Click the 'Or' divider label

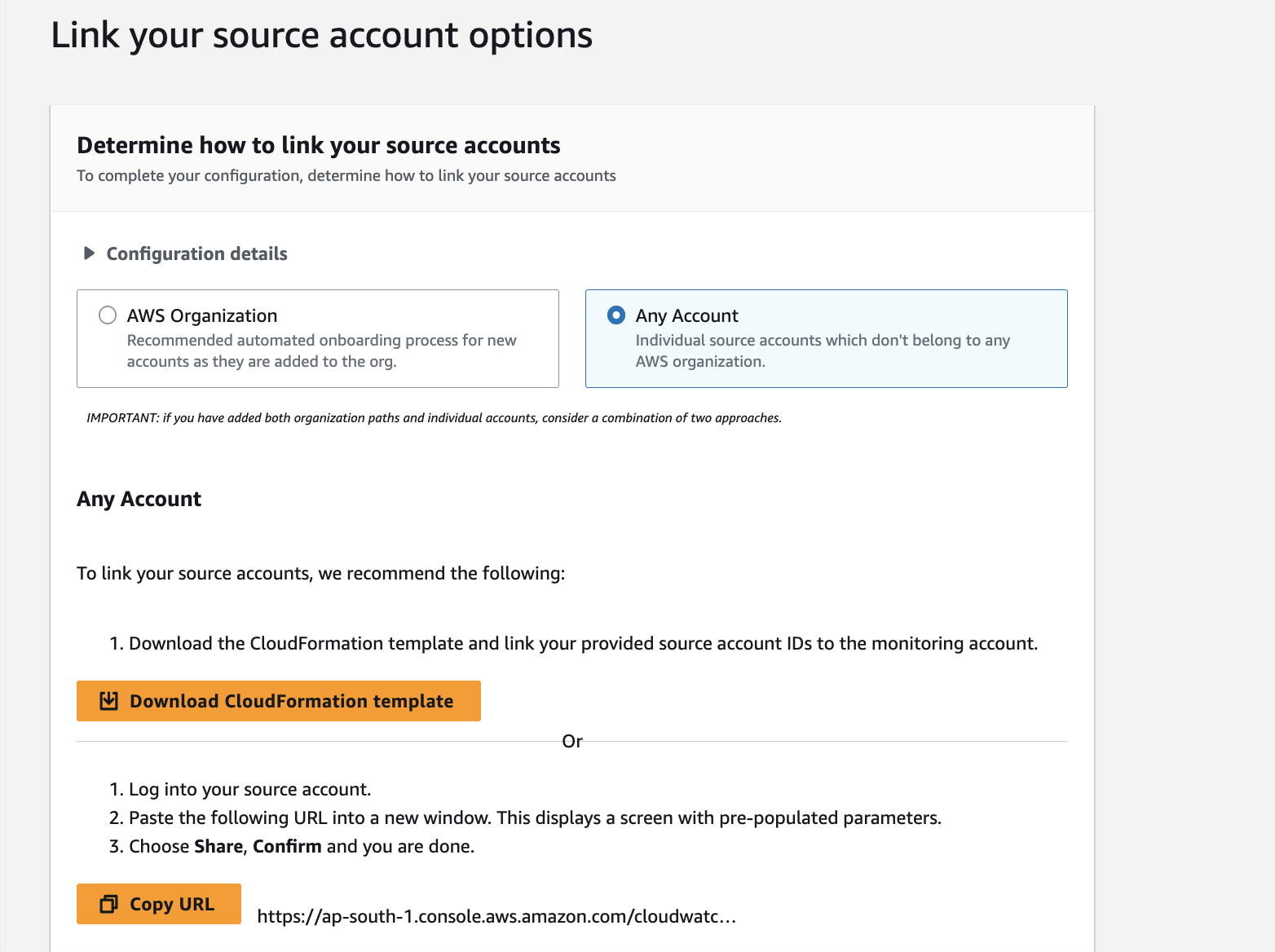tap(572, 741)
